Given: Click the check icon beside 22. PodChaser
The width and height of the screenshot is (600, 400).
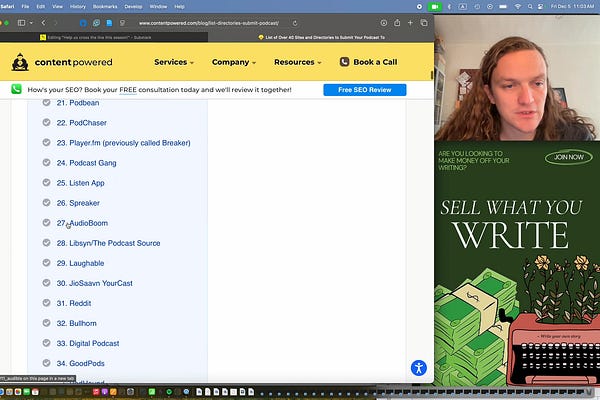Looking at the screenshot, I should click(x=46, y=122).
